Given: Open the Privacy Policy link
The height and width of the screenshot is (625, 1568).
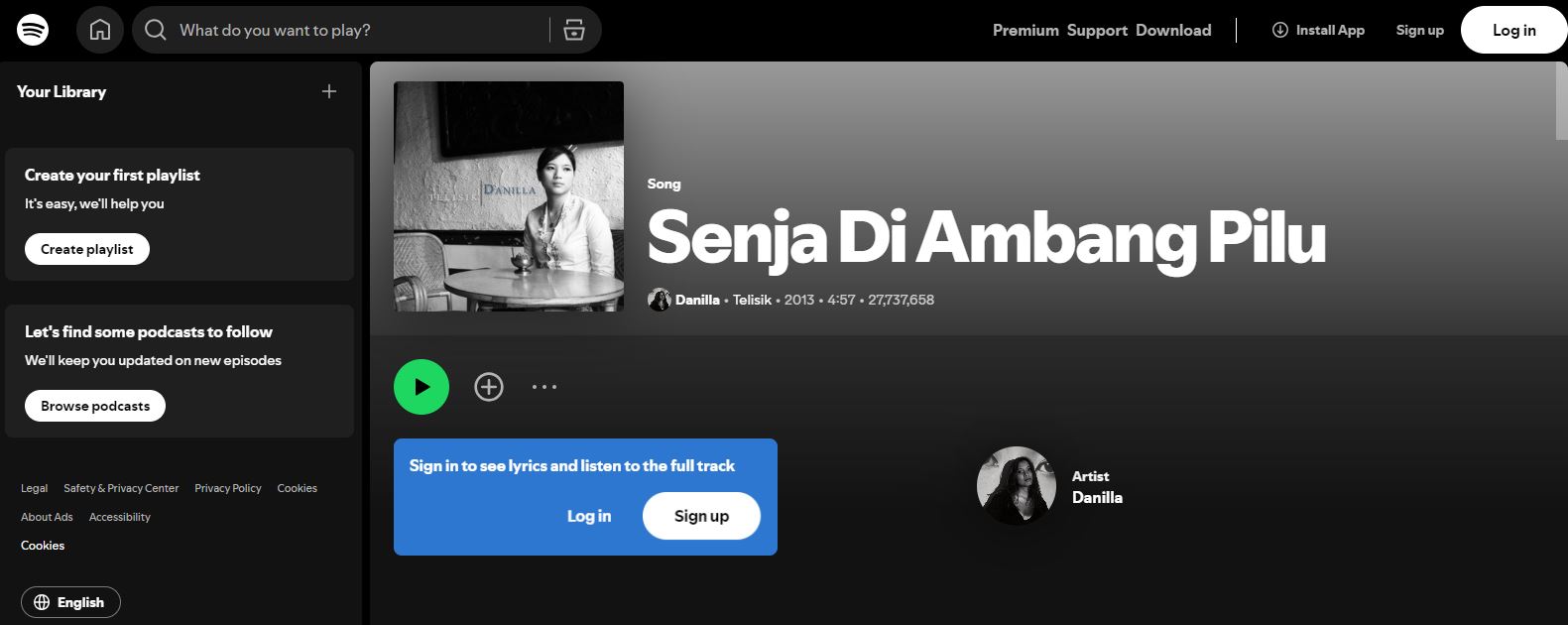Looking at the screenshot, I should pos(228,488).
